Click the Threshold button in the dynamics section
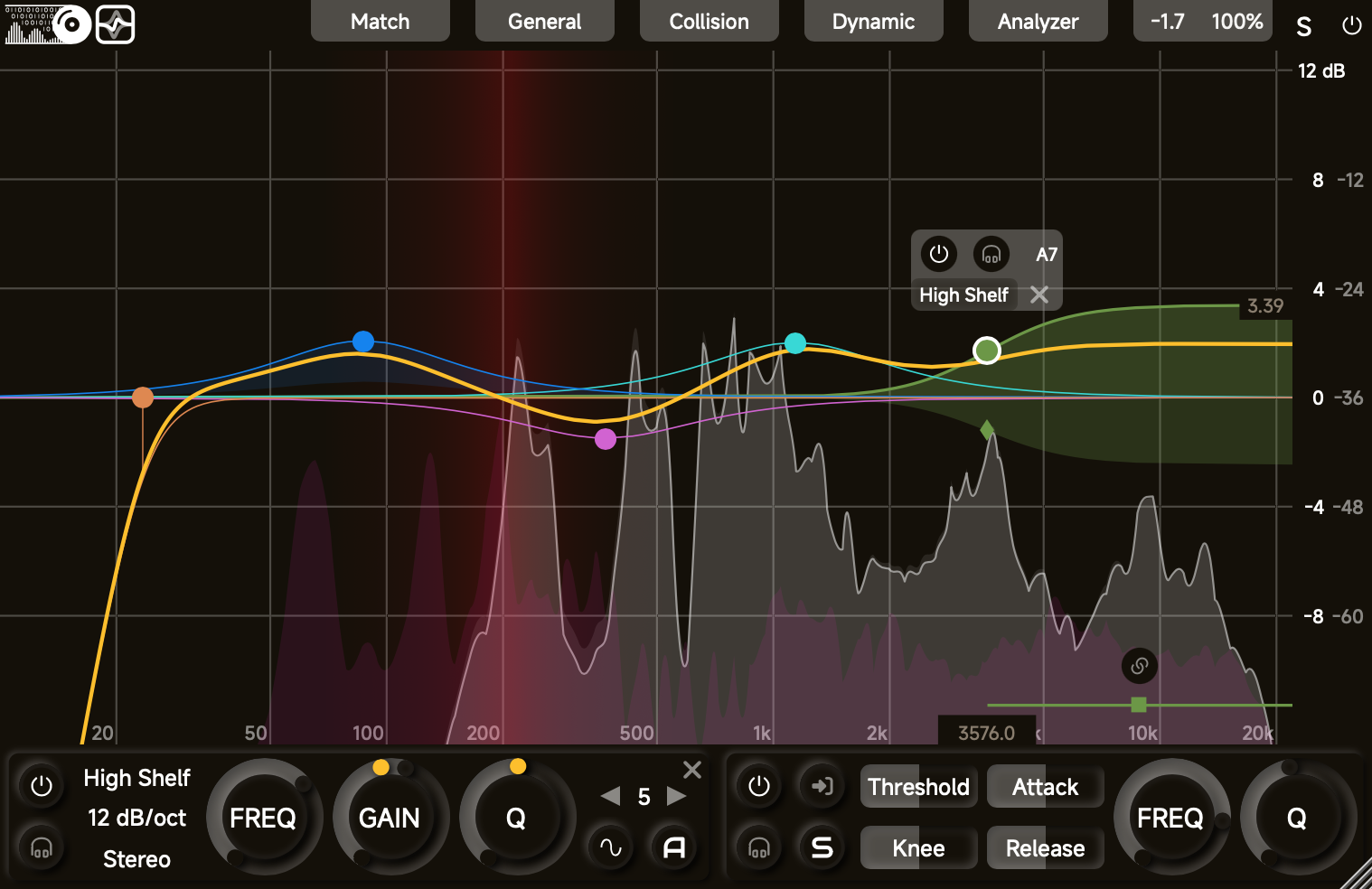The image size is (1372, 889). (918, 787)
